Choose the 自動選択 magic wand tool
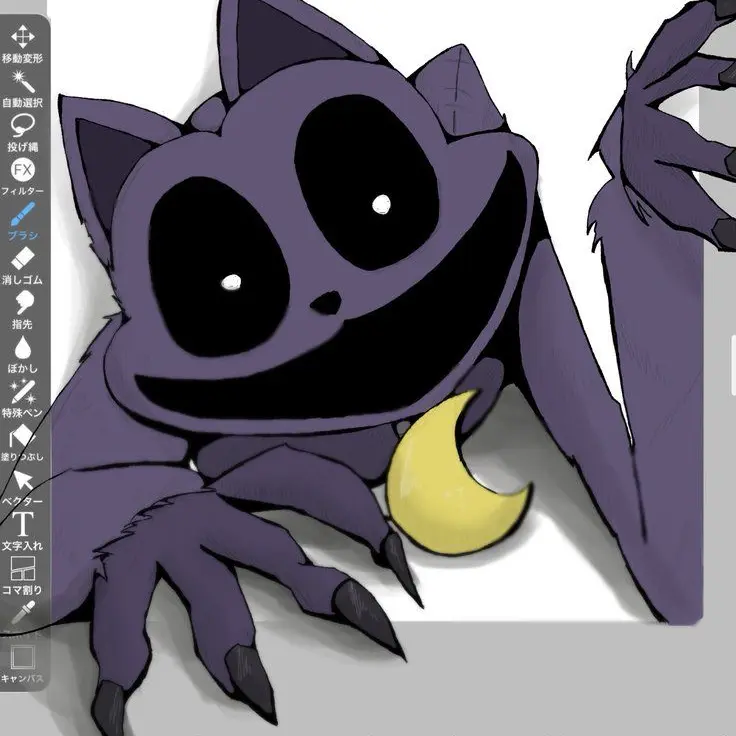 pyautogui.click(x=22, y=84)
